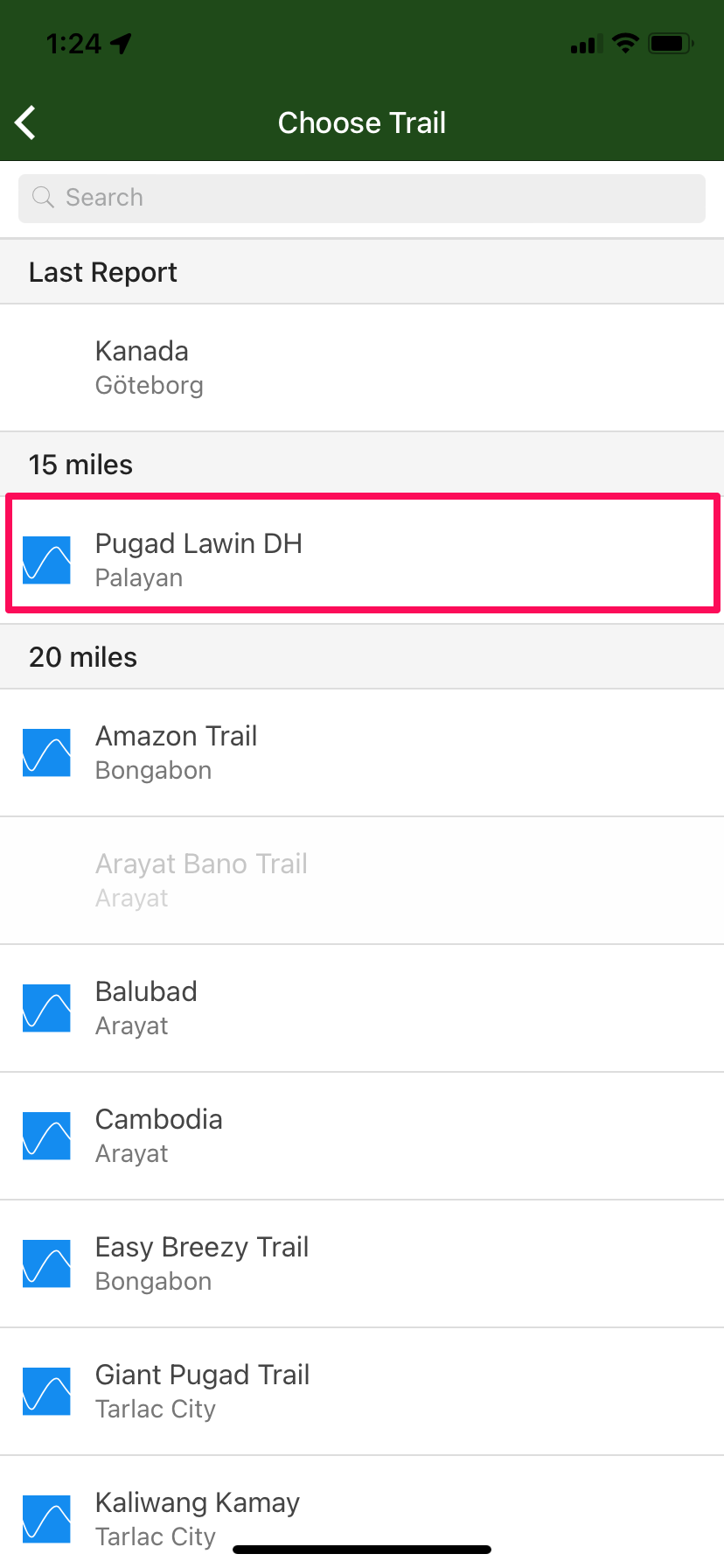Screen dimensions: 724x1568
Task: Tap the blue icon beside Balubad
Action: tap(46, 1008)
